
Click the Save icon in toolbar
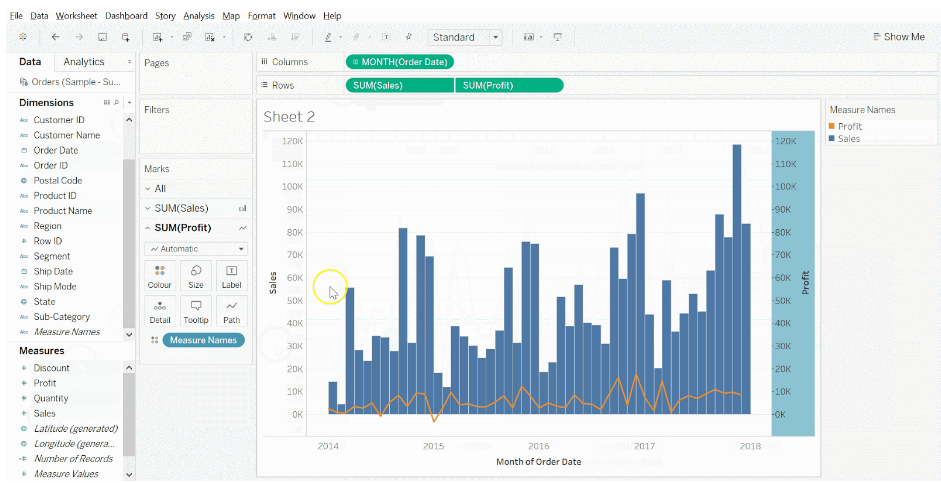click(x=102, y=37)
